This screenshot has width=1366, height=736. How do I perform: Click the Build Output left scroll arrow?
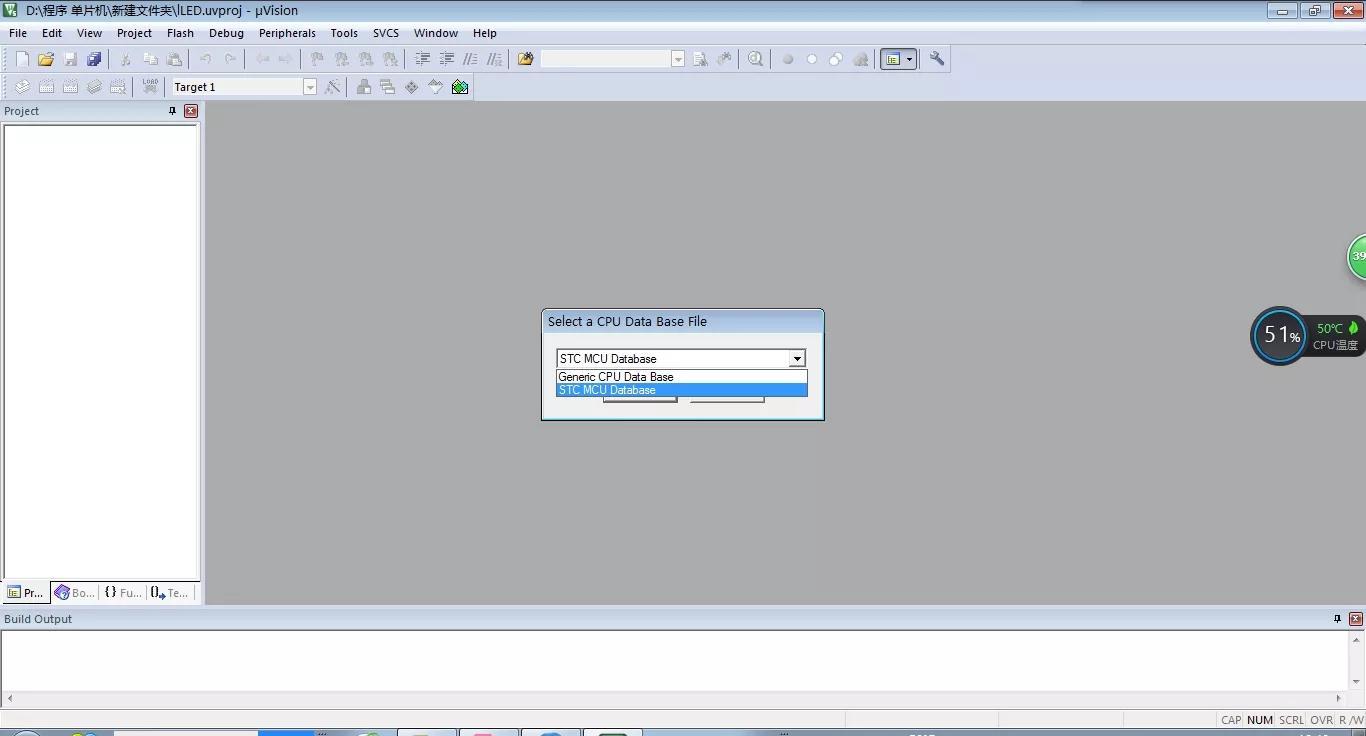click(10, 698)
